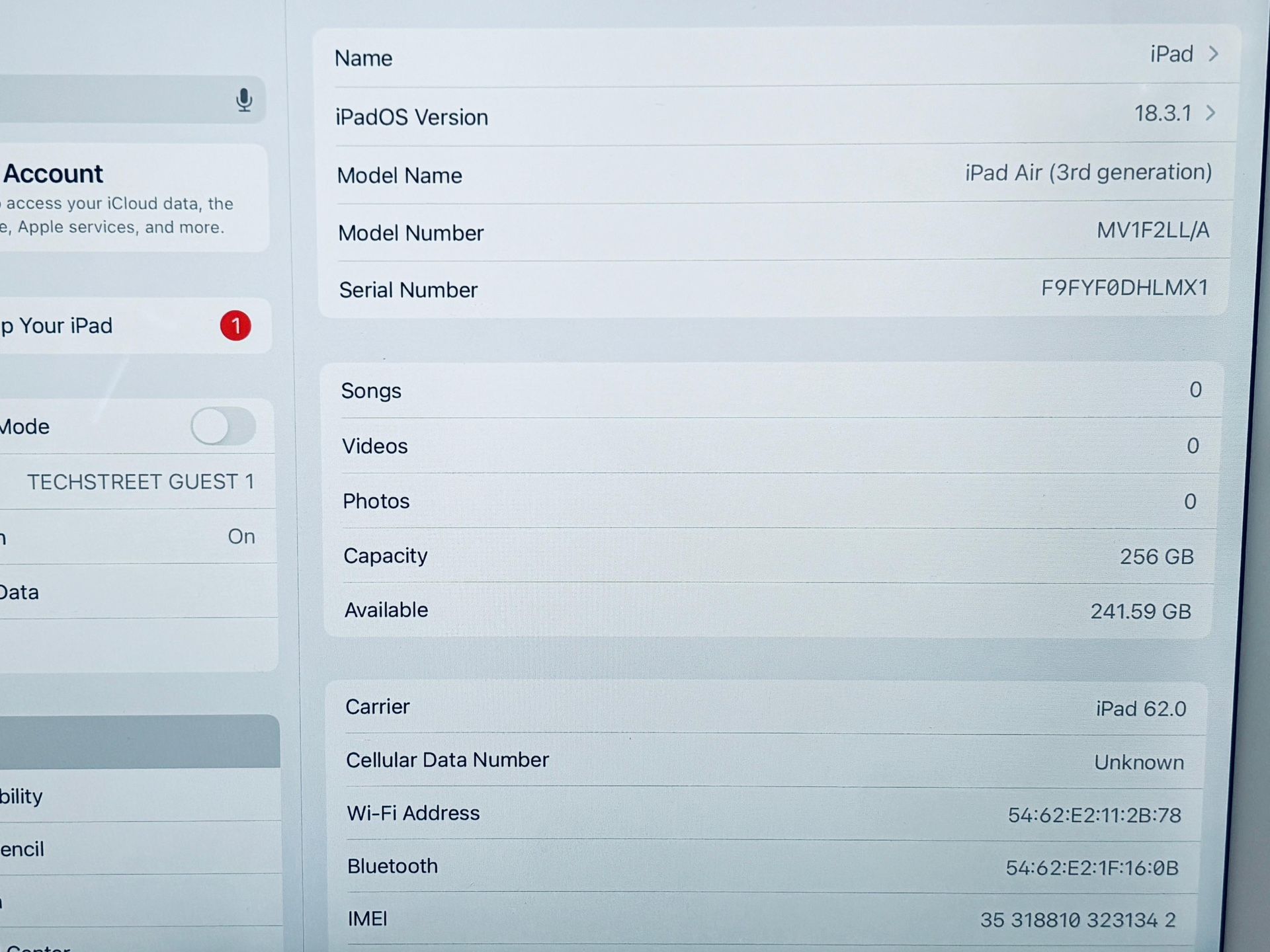1270x952 pixels.
Task: Click the Available label
Action: coord(386,610)
